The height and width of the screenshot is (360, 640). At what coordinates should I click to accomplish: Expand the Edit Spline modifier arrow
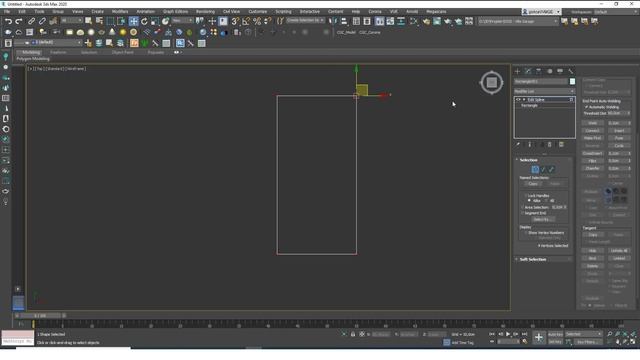coord(524,100)
